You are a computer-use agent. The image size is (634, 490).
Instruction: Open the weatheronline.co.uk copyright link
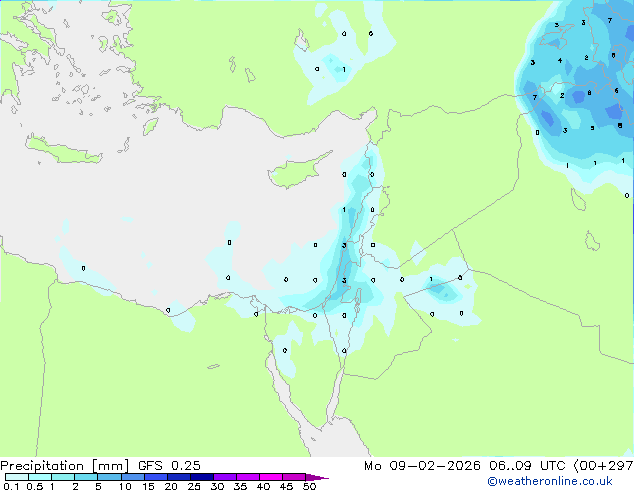pos(550,481)
